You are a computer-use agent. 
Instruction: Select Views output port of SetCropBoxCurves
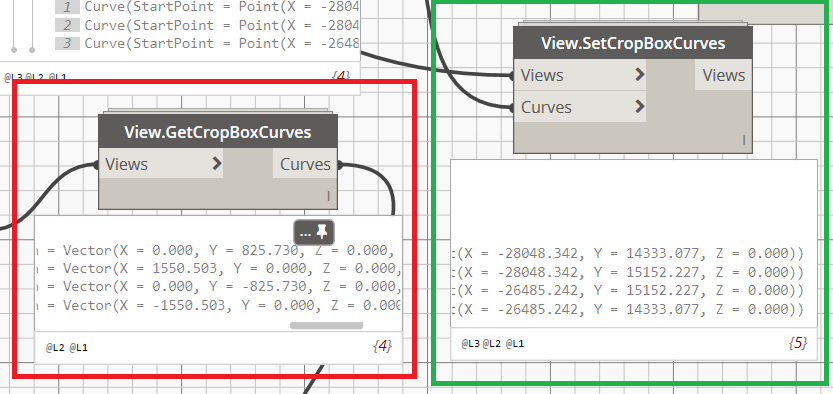click(724, 75)
